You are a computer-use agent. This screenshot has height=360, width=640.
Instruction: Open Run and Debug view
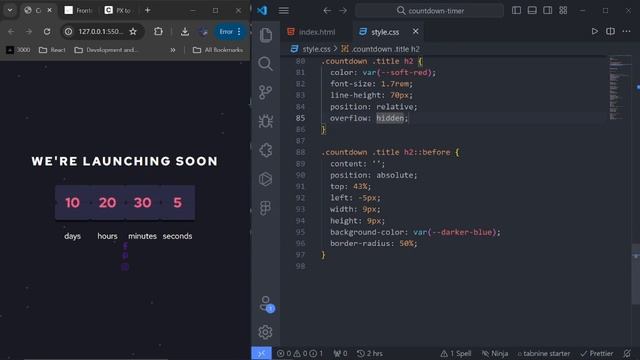tap(265, 121)
